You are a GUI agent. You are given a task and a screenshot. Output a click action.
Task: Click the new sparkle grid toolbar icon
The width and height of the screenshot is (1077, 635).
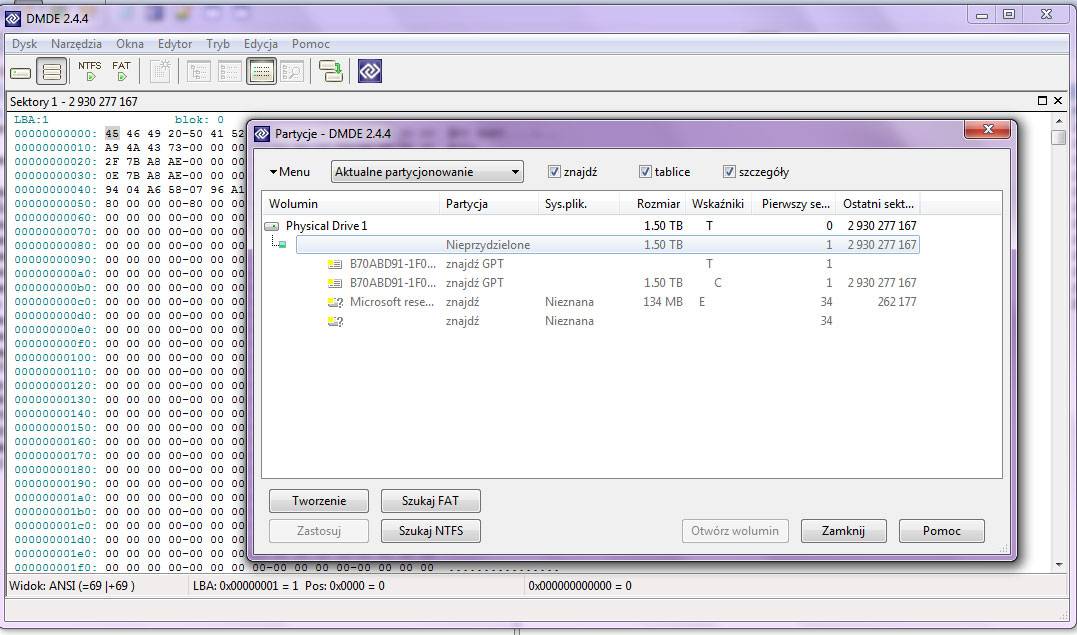(160, 71)
